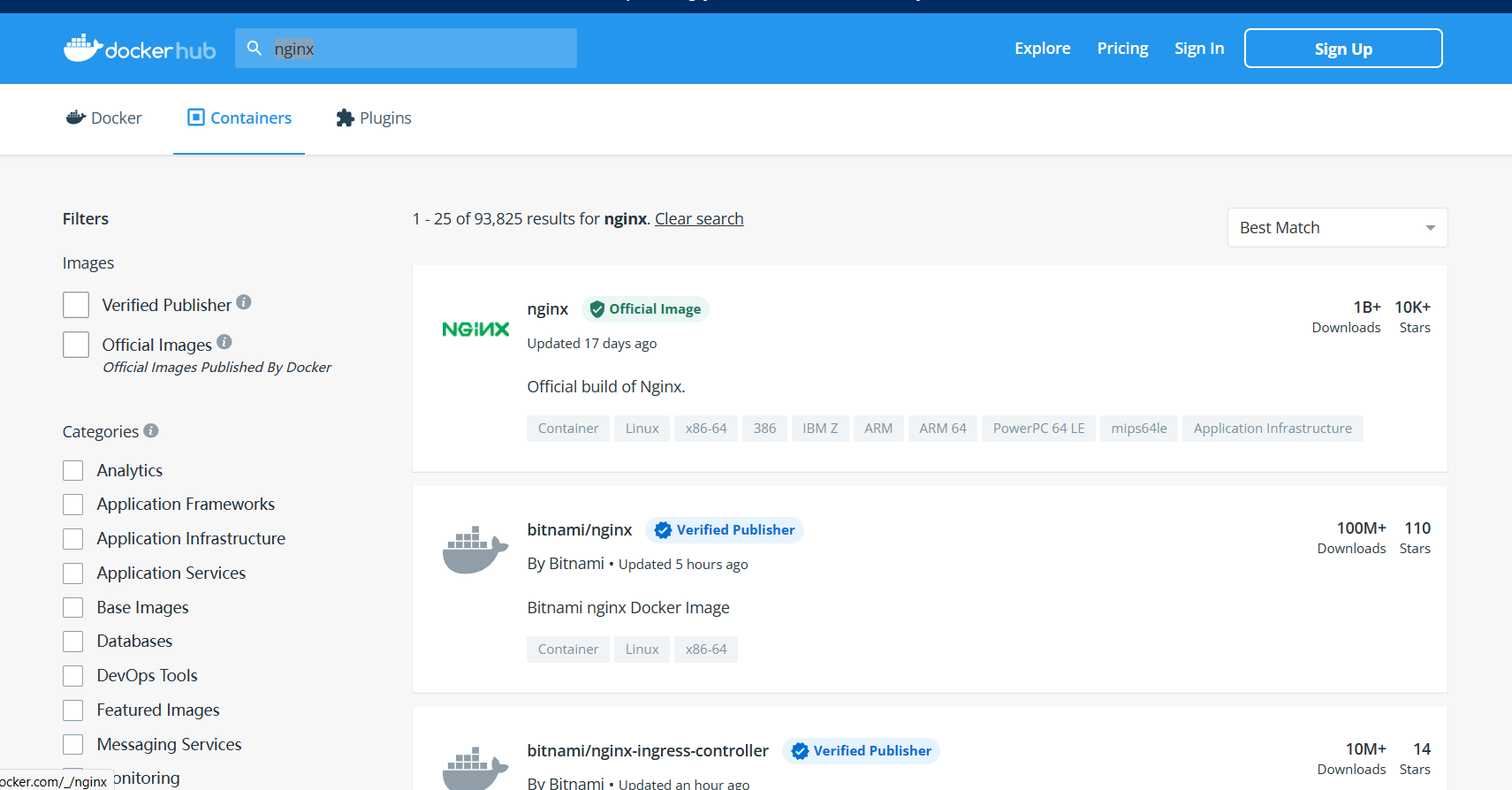Click the Plugins puzzle piece icon
1512x790 pixels.
(346, 118)
